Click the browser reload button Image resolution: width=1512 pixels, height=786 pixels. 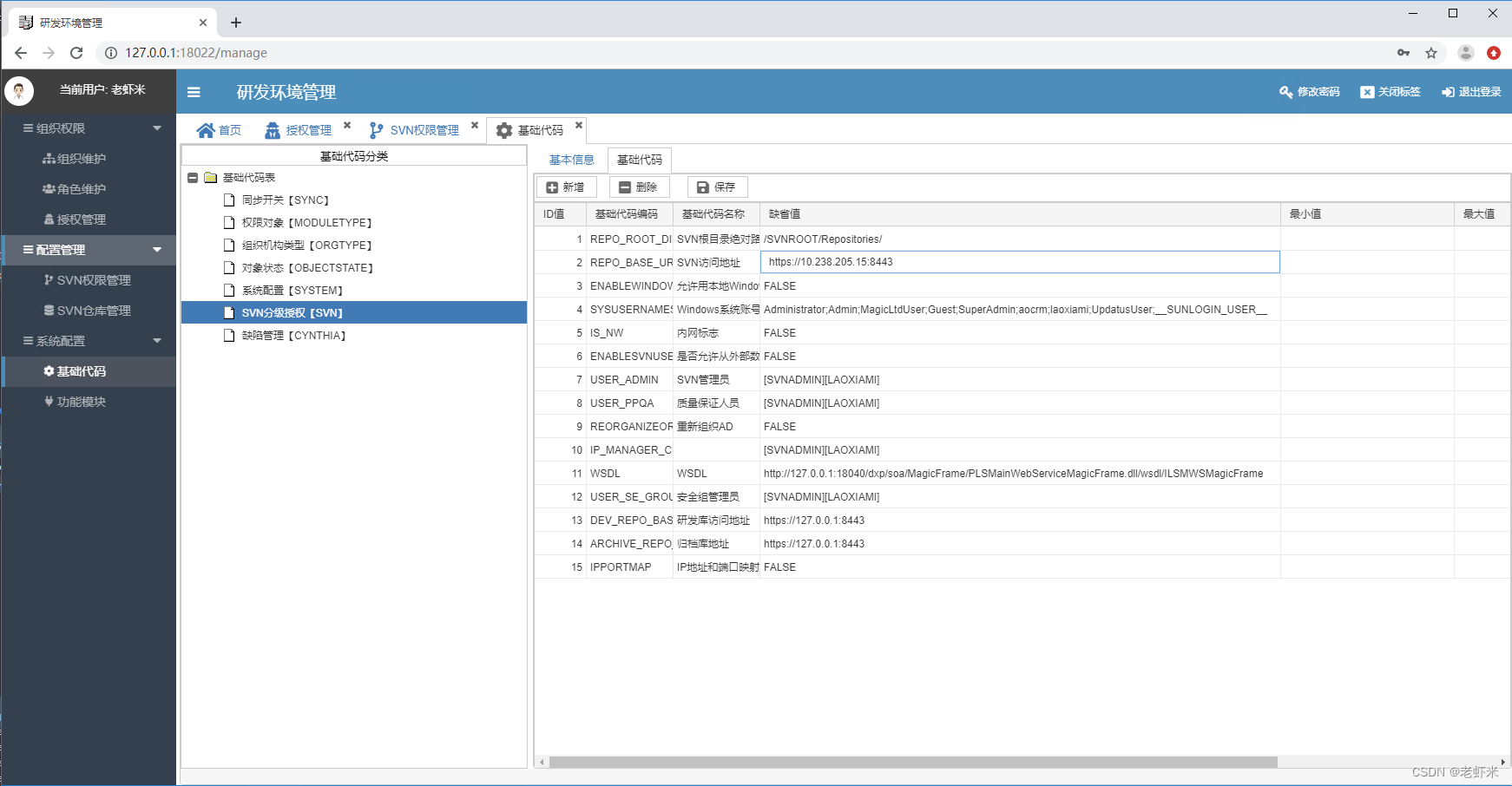point(76,53)
